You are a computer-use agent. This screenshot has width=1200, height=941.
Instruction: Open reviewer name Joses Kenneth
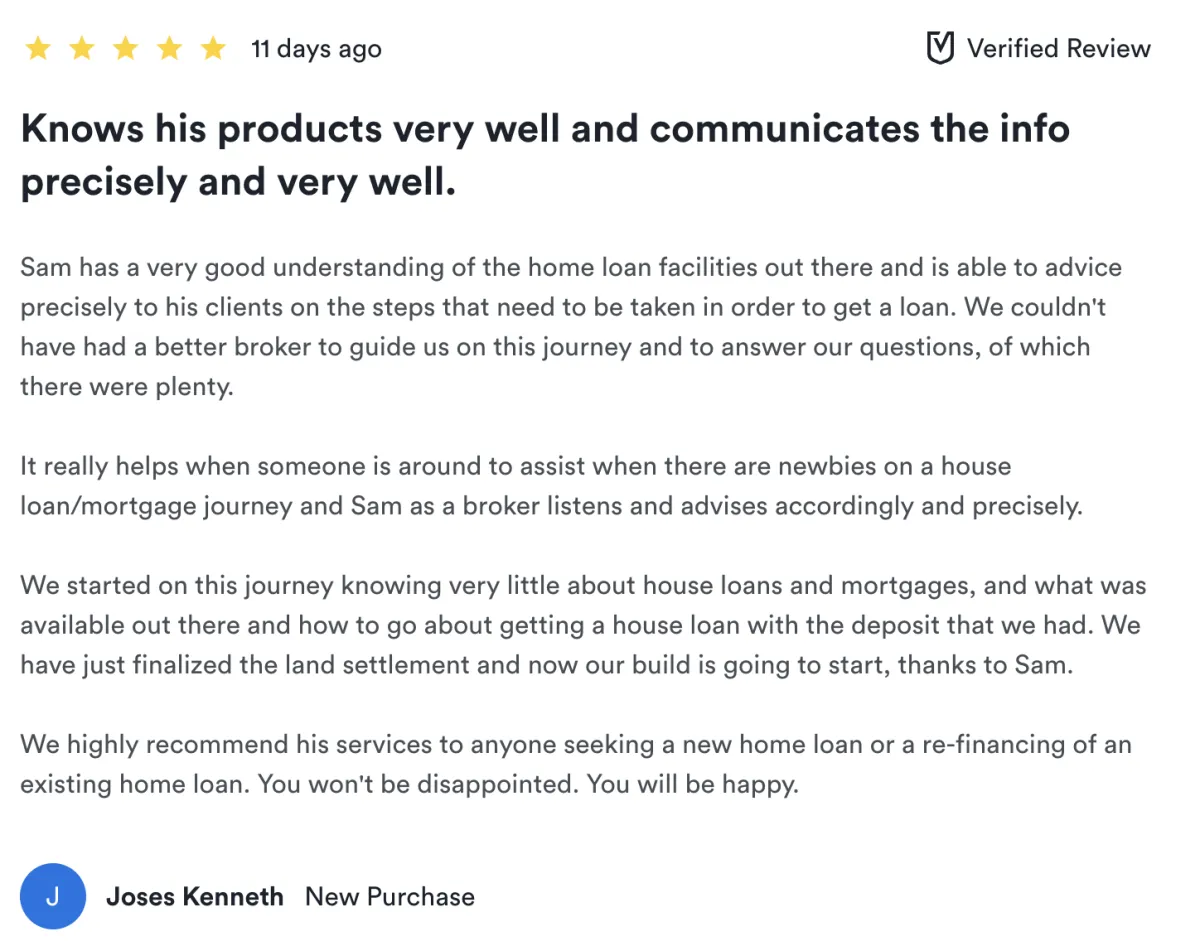[195, 896]
